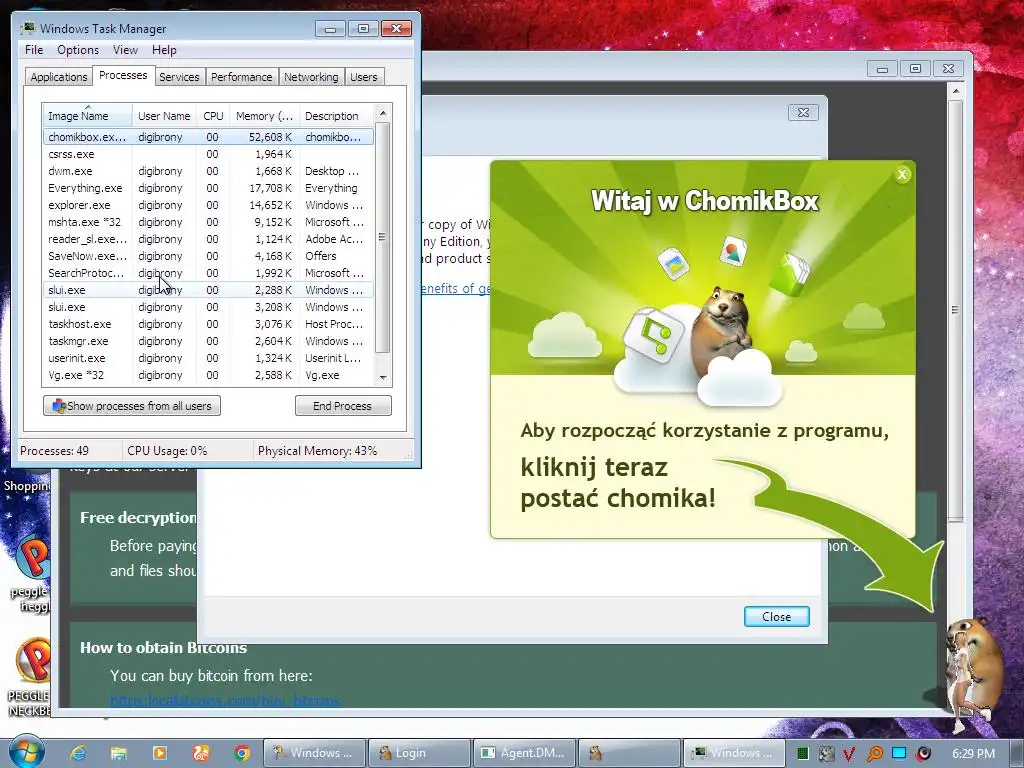Click blue monitor tray icon
This screenshot has height=768, width=1024.
point(899,753)
